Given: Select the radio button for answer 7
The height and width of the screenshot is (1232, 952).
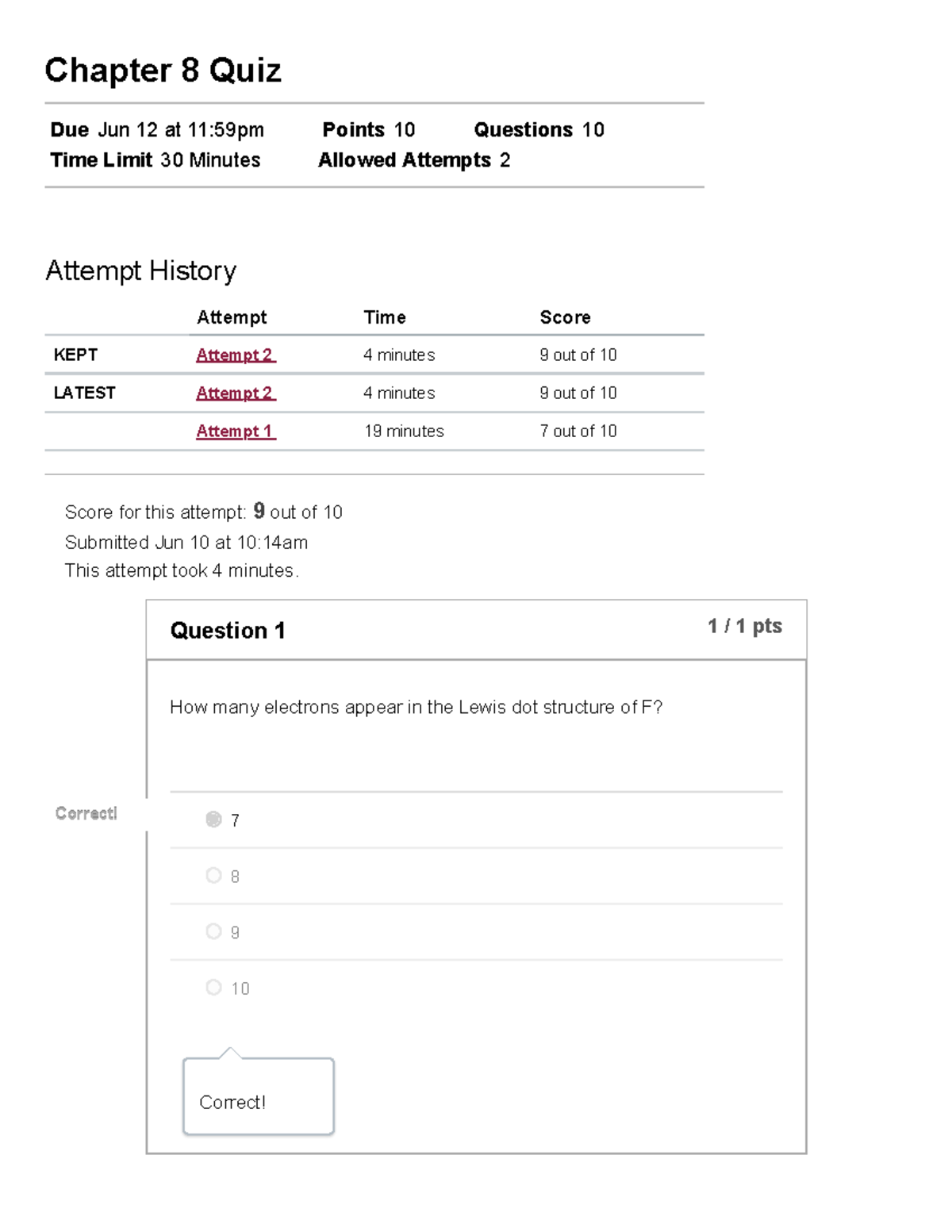Looking at the screenshot, I should [x=213, y=819].
